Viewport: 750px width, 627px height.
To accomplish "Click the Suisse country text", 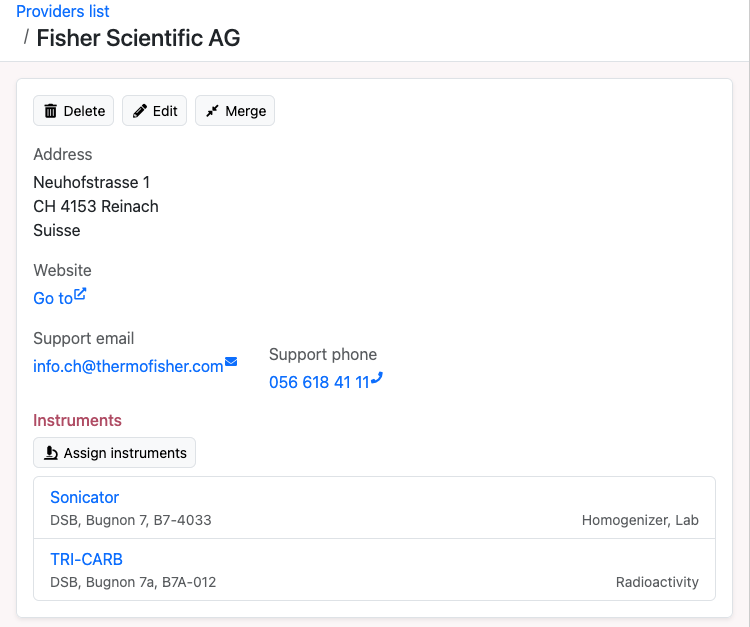I will point(57,230).
